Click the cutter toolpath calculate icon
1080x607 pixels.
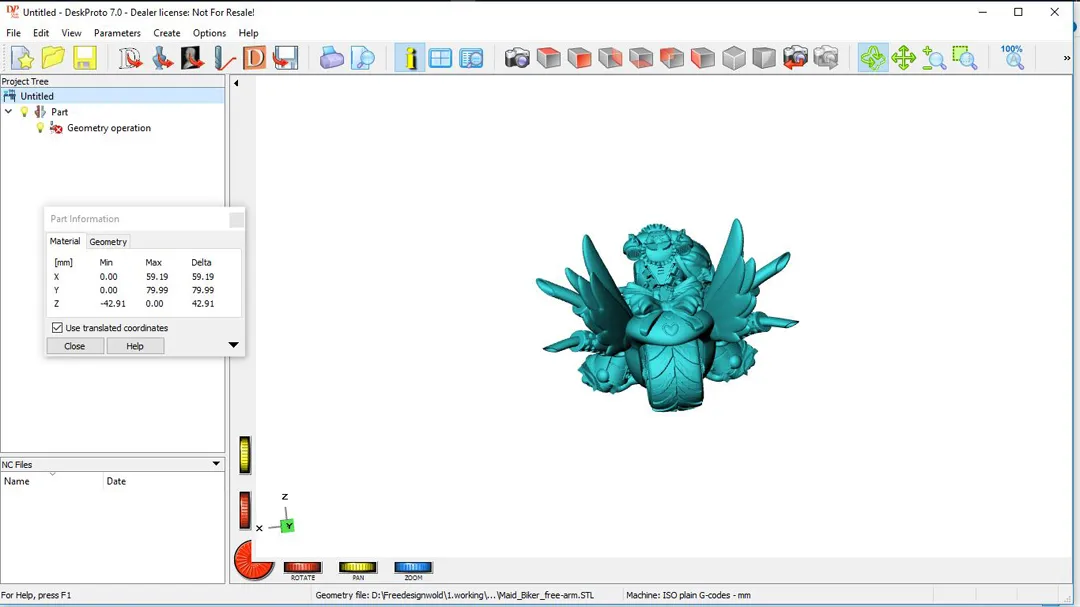[x=224, y=58]
